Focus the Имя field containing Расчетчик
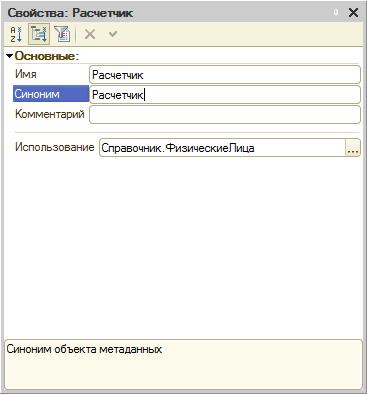 [x=225, y=75]
